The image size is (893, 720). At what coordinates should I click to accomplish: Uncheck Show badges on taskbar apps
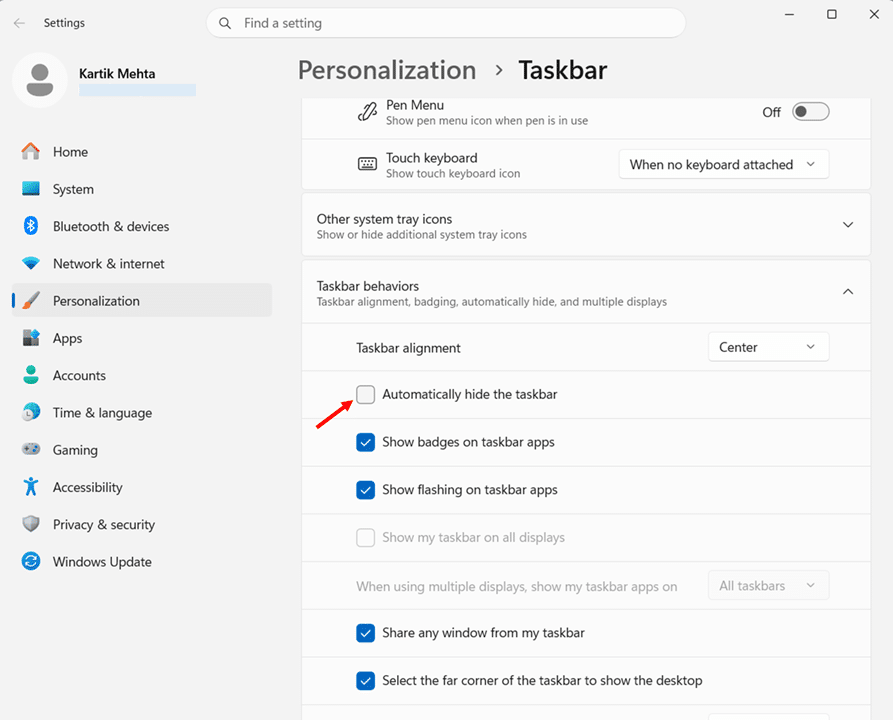point(366,442)
